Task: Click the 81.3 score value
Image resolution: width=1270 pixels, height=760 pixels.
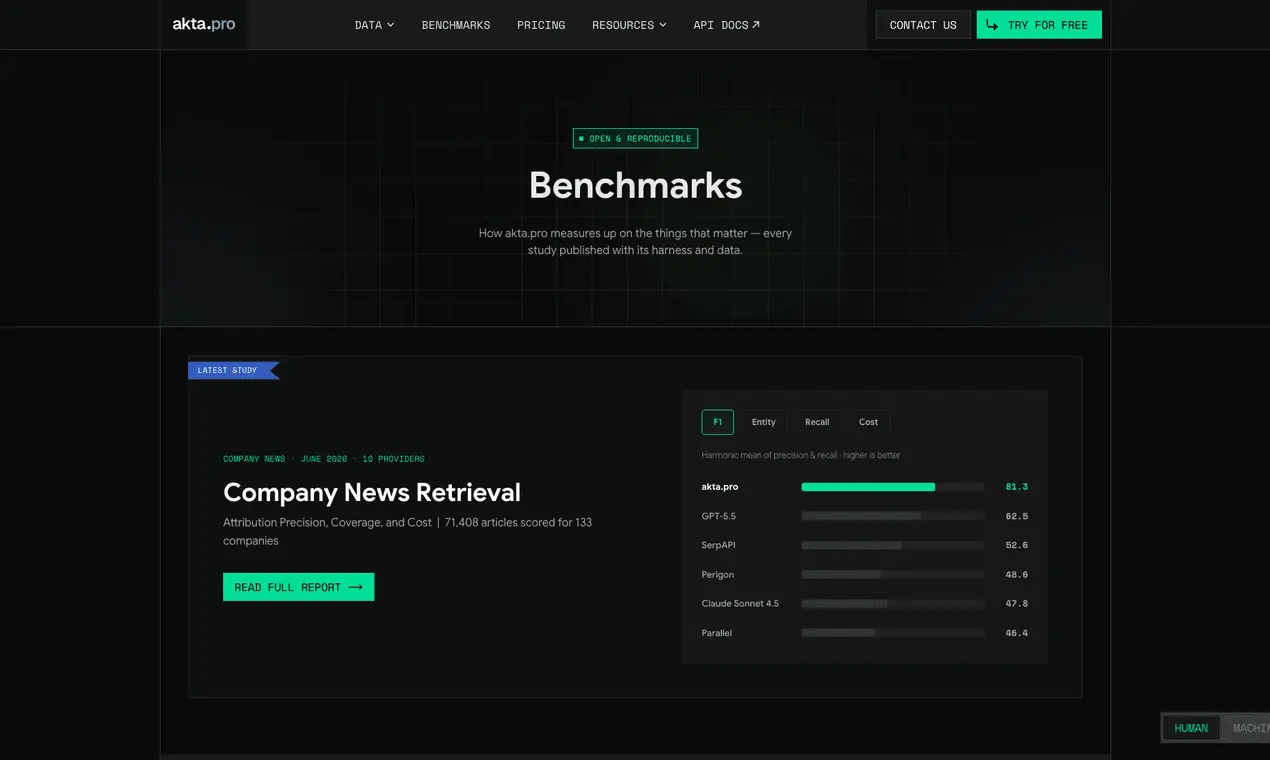Action: point(1017,487)
